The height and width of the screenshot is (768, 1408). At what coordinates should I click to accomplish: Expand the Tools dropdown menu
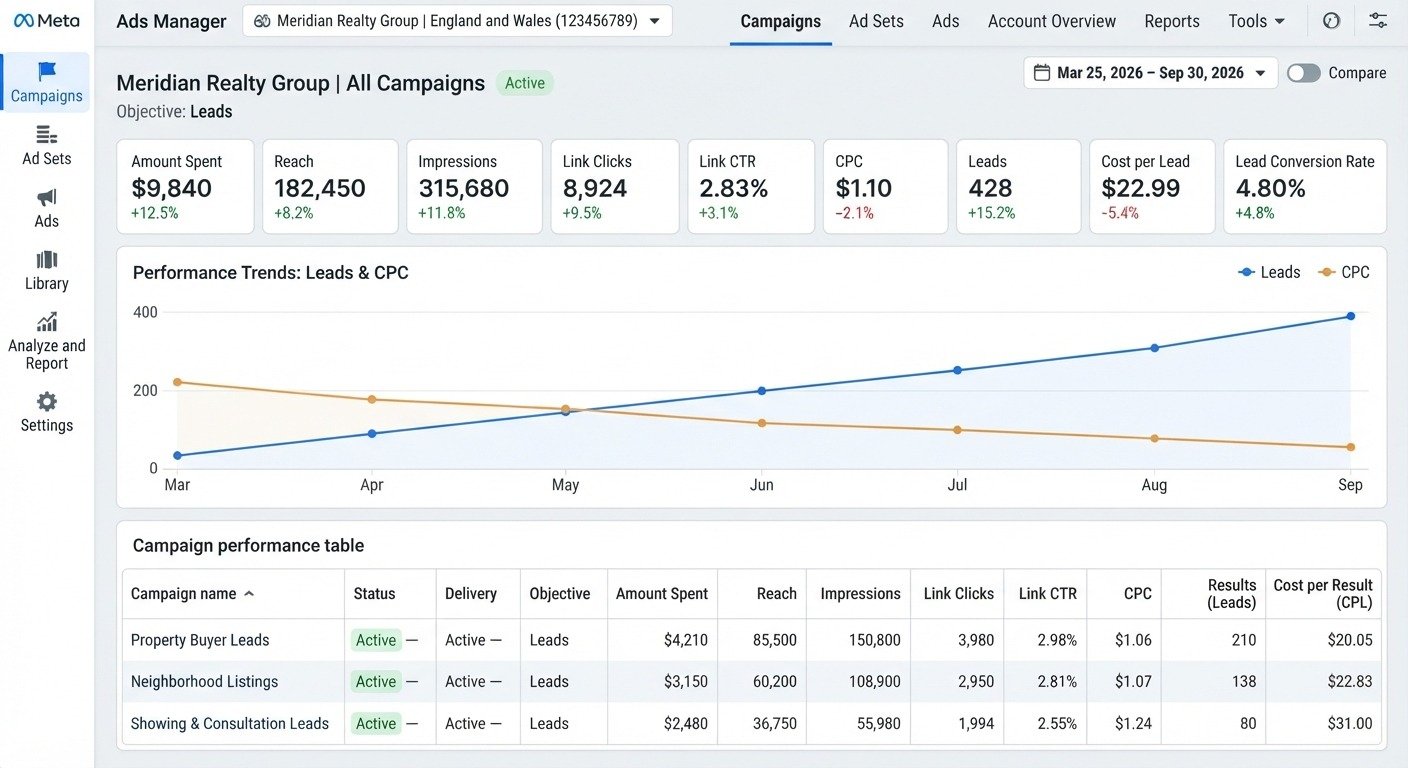point(1256,21)
